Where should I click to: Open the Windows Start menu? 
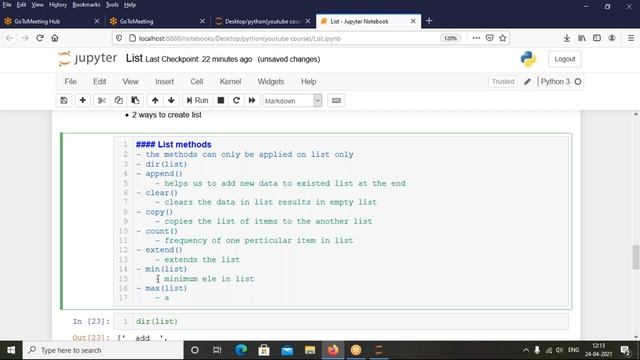pos(11,350)
